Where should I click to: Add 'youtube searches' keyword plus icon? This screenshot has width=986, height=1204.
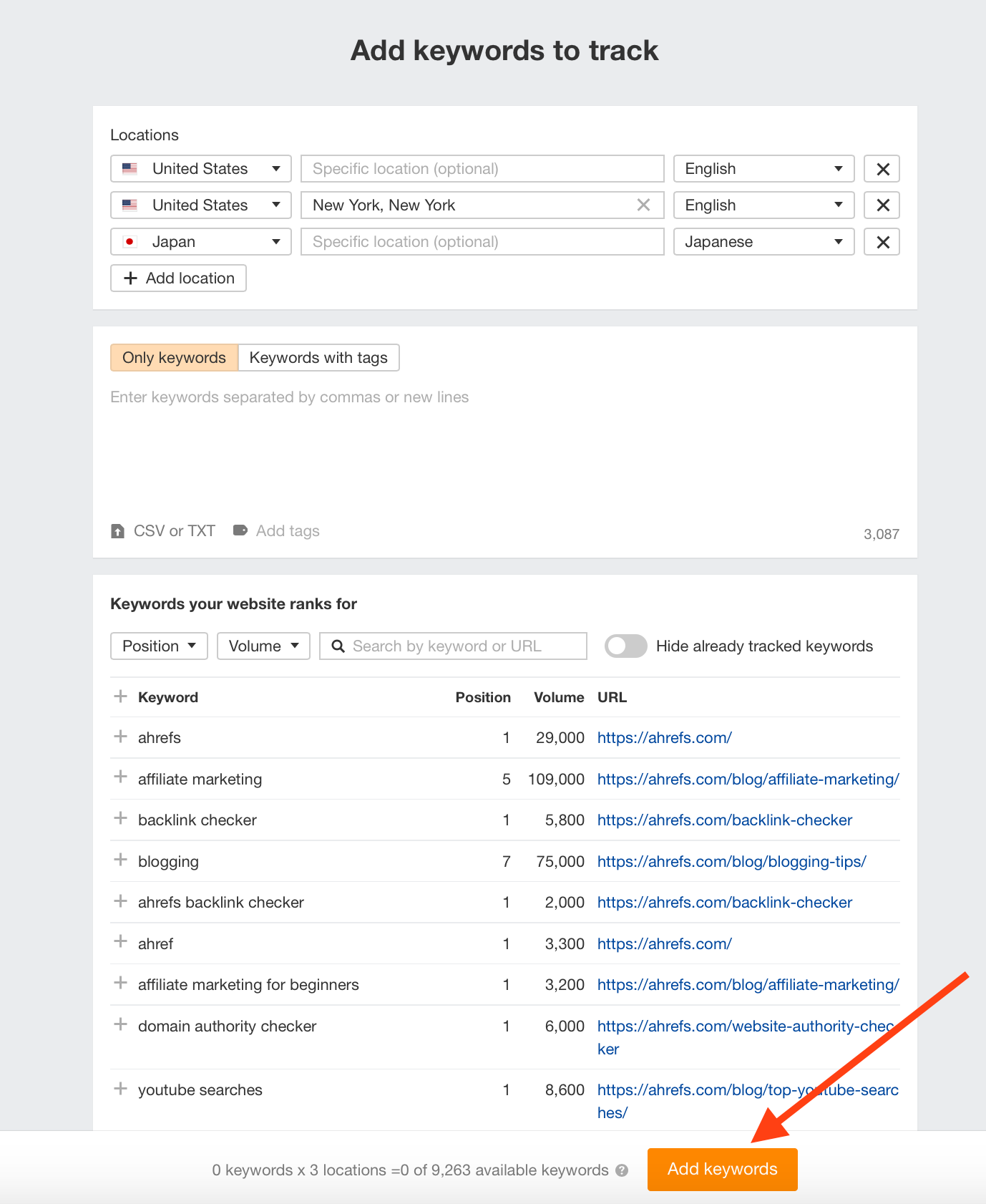tap(121, 1089)
